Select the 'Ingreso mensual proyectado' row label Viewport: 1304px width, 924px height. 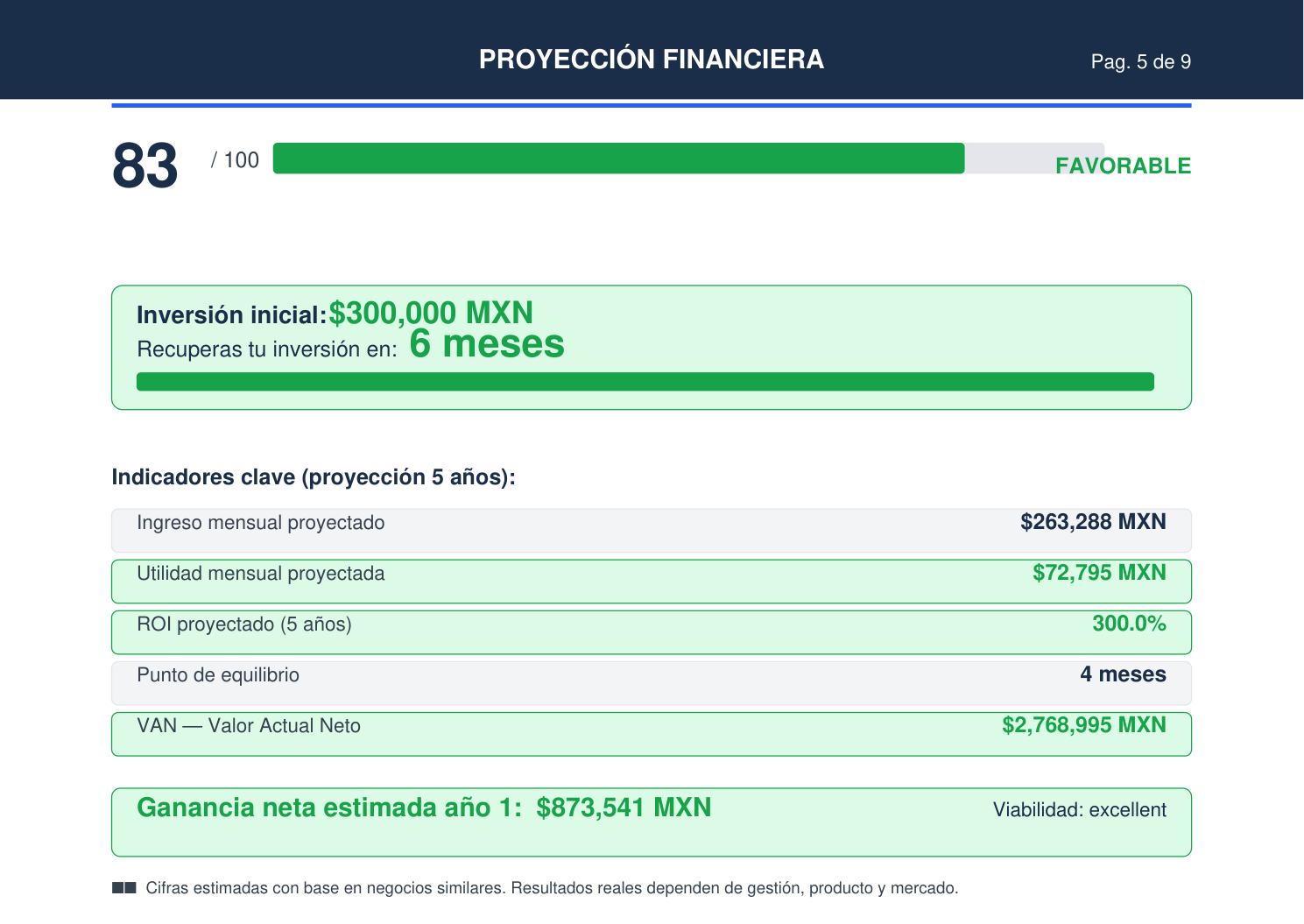click(261, 523)
